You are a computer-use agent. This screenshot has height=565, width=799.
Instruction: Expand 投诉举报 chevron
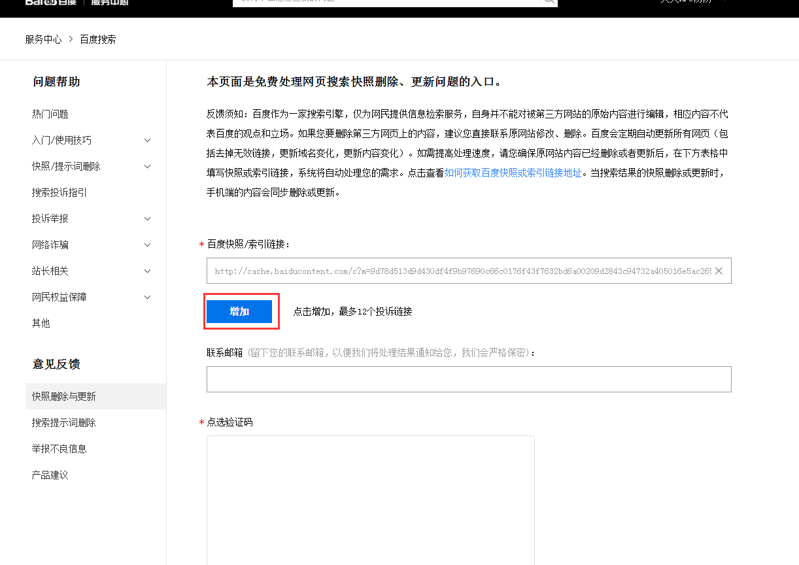tap(147, 219)
